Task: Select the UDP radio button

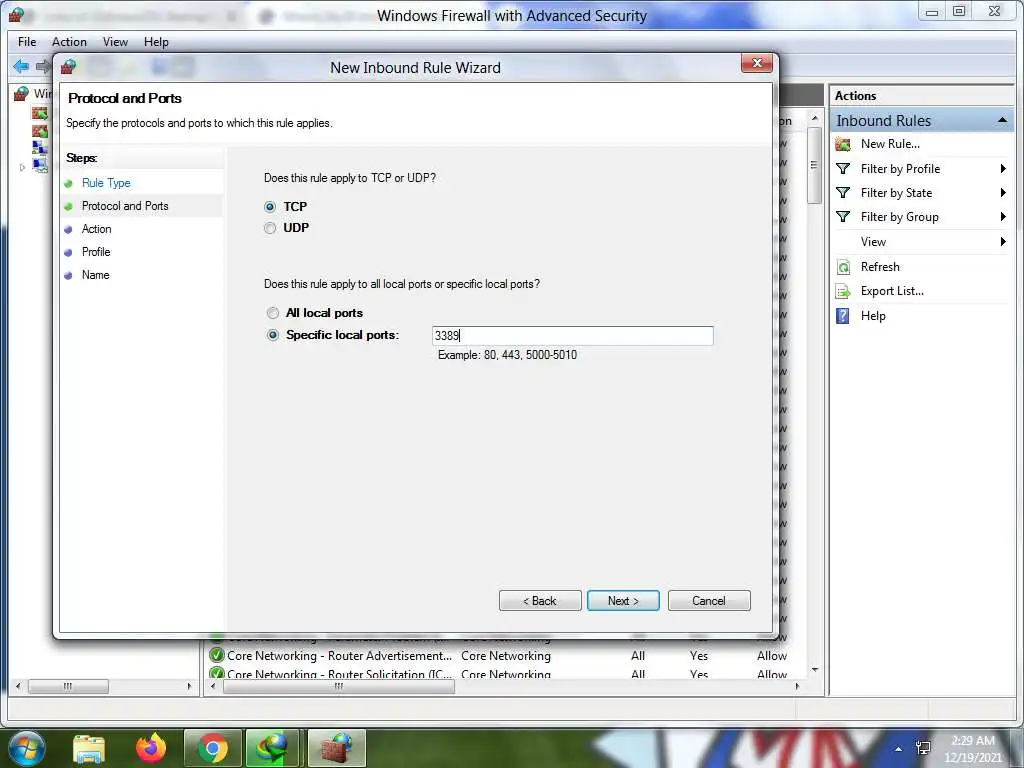Action: (x=270, y=228)
